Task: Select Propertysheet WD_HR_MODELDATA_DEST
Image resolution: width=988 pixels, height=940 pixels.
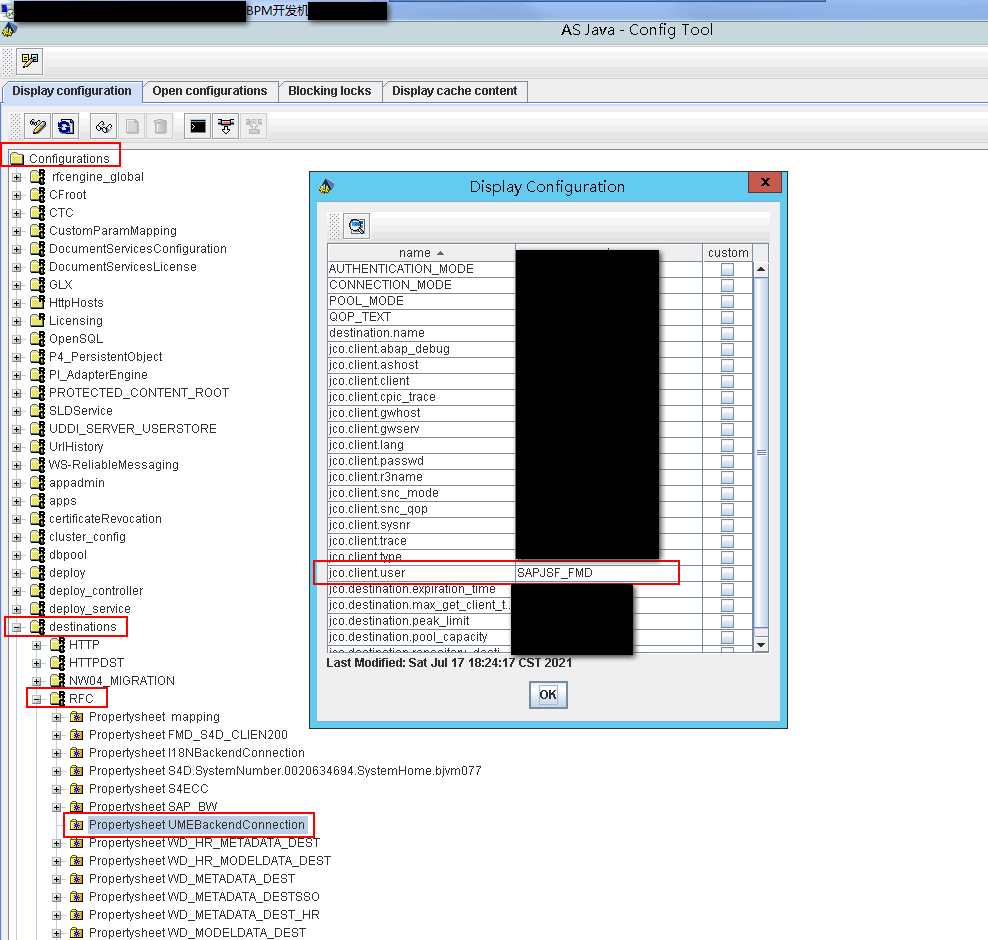Action: [210, 861]
